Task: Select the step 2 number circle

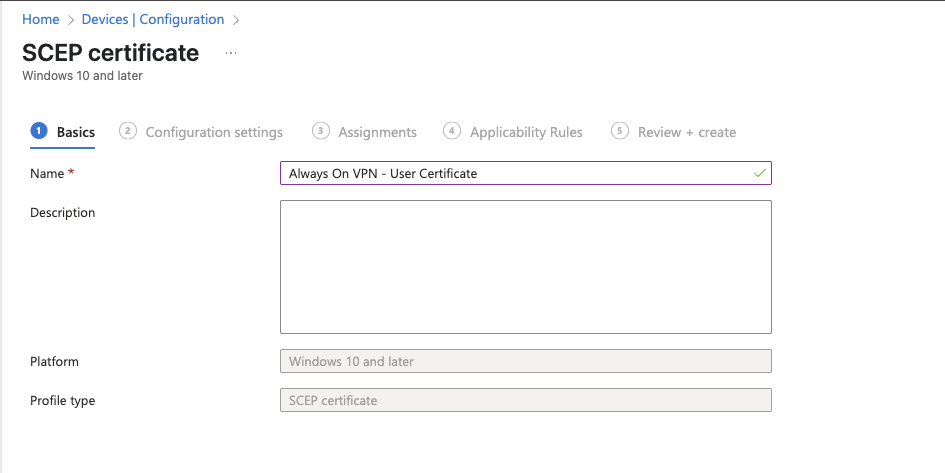Action: pyautogui.click(x=128, y=131)
